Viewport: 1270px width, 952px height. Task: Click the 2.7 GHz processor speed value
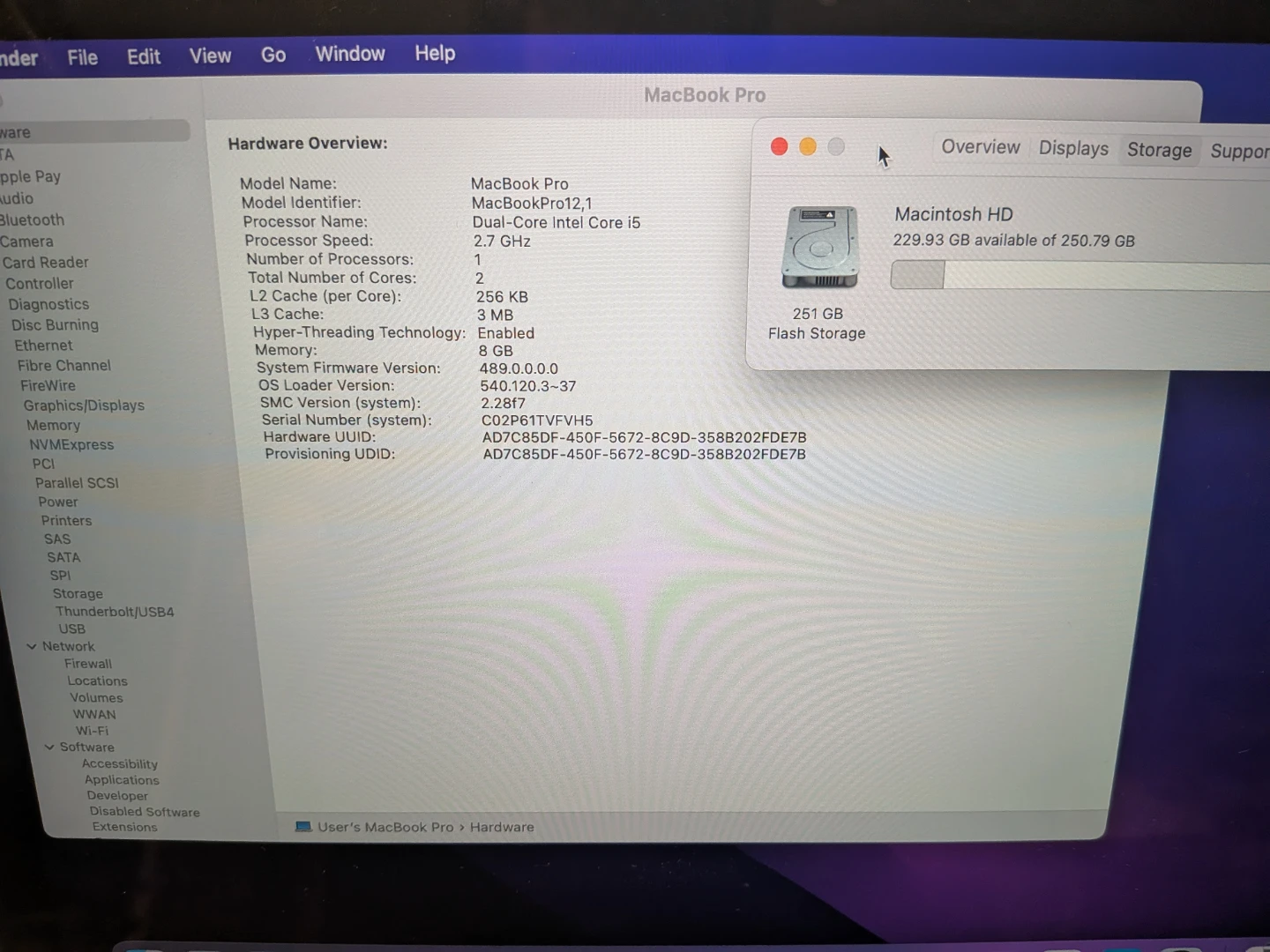[x=502, y=241]
